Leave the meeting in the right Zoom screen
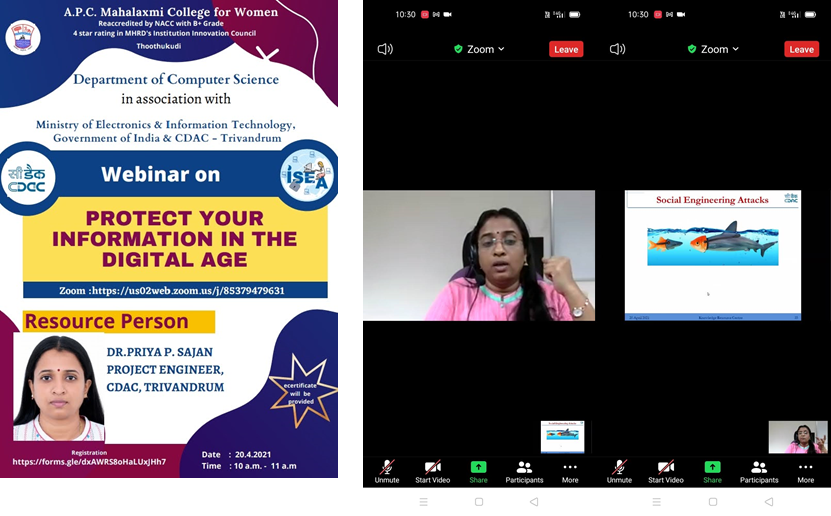Image resolution: width=831 pixels, height=516 pixels. [x=801, y=49]
